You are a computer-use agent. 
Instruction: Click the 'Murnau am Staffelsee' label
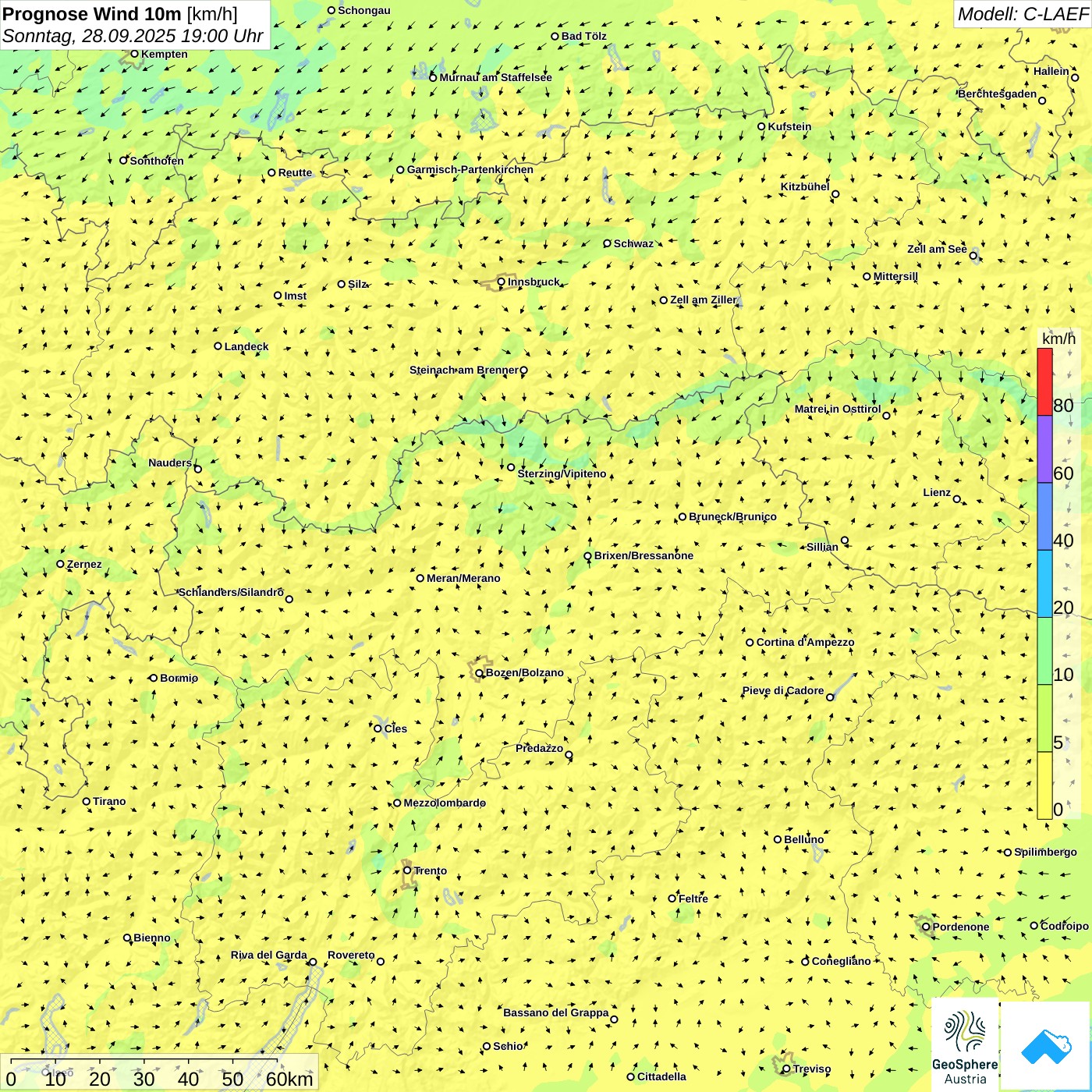495,77
